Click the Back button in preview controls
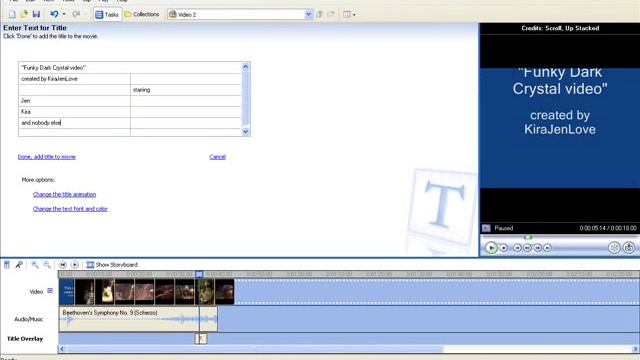 (517, 248)
